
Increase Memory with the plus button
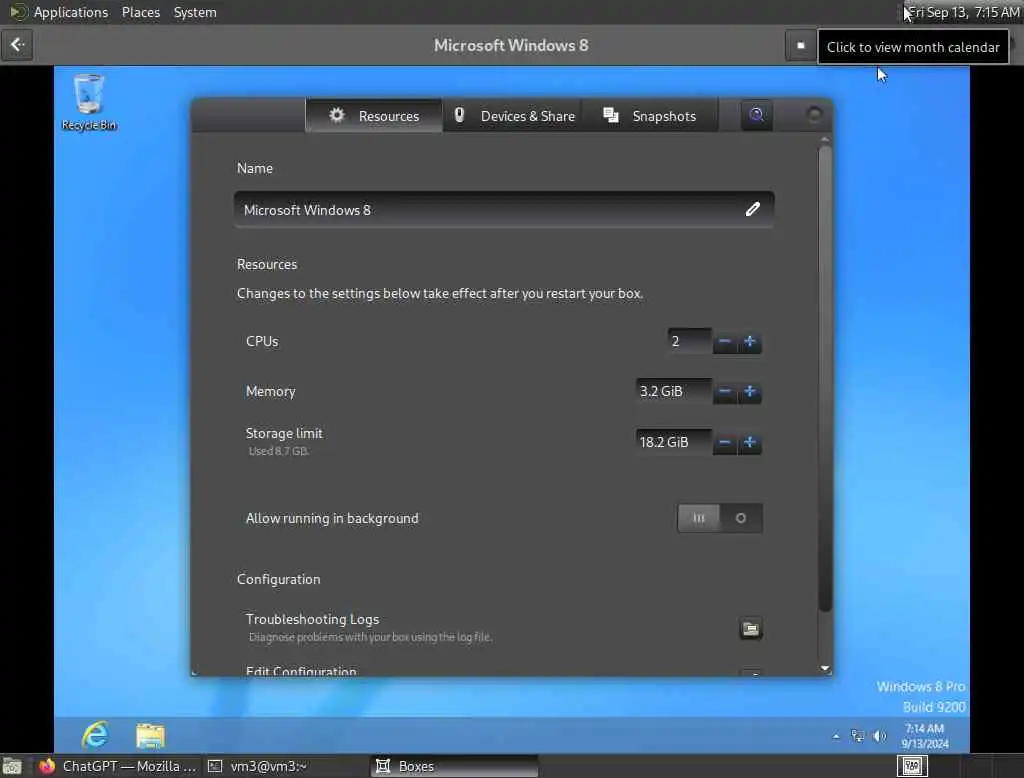point(750,391)
